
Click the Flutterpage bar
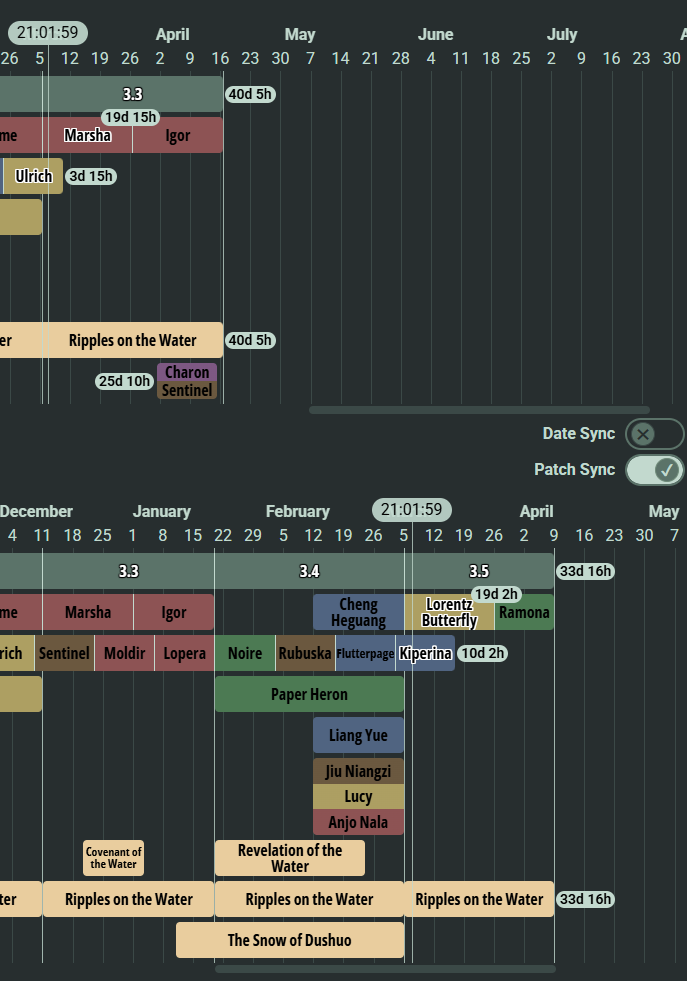(365, 653)
